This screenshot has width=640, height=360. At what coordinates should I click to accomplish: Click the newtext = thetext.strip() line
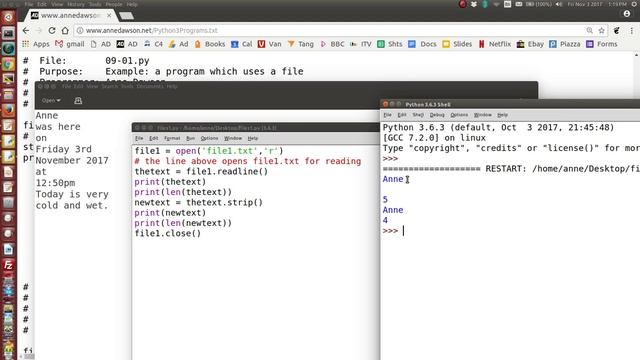pos(198,202)
